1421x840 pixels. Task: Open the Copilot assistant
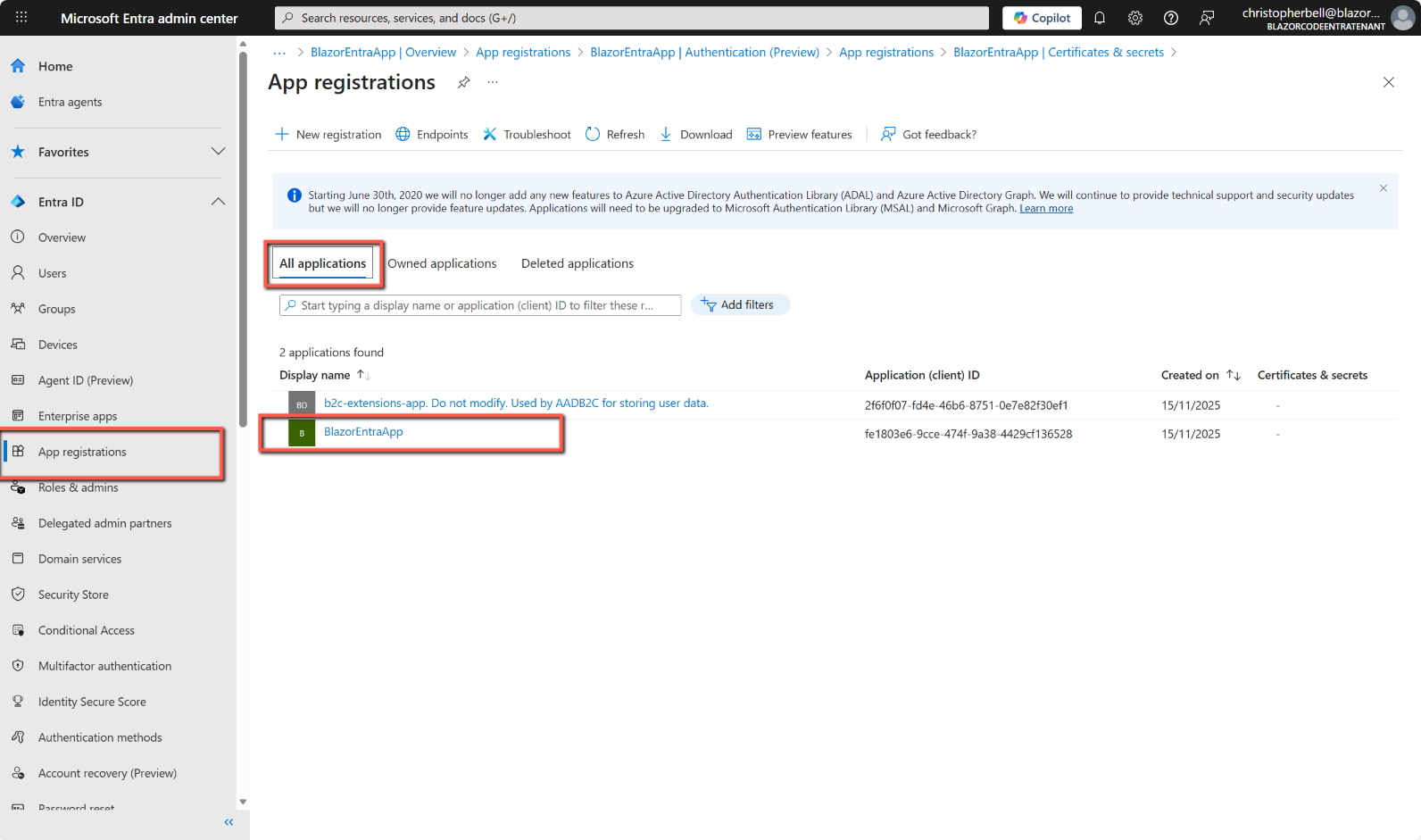click(1042, 18)
